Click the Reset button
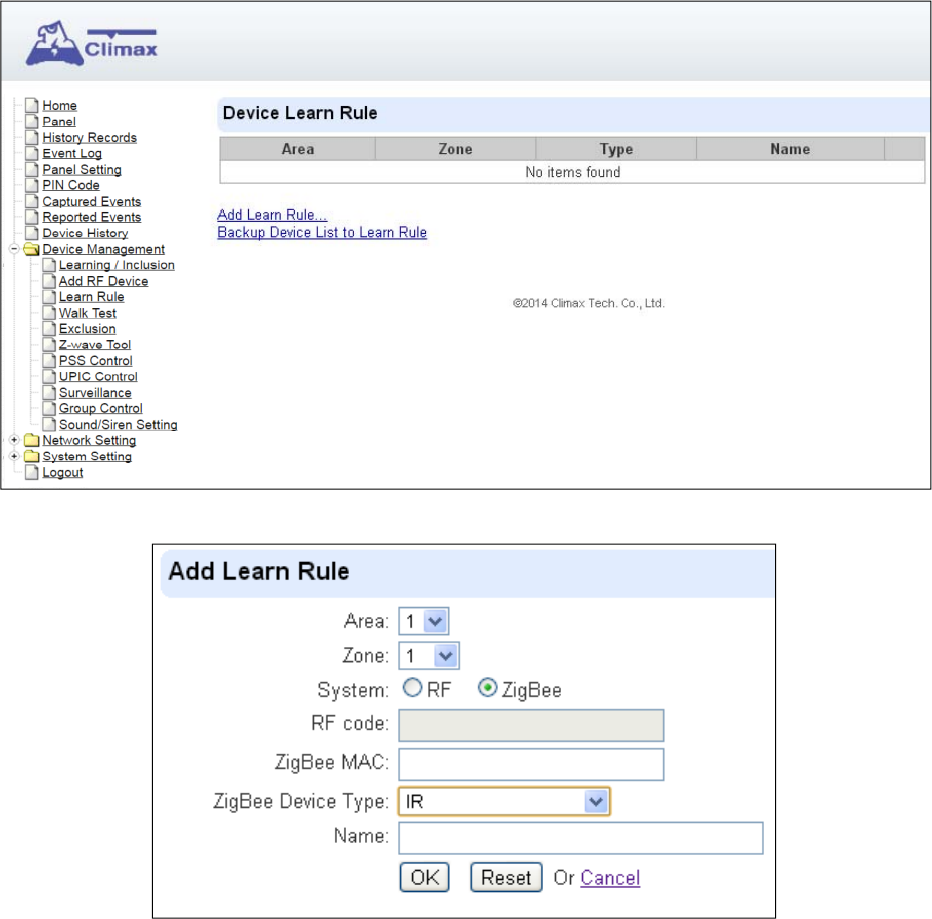The width and height of the screenshot is (932, 919). (506, 877)
